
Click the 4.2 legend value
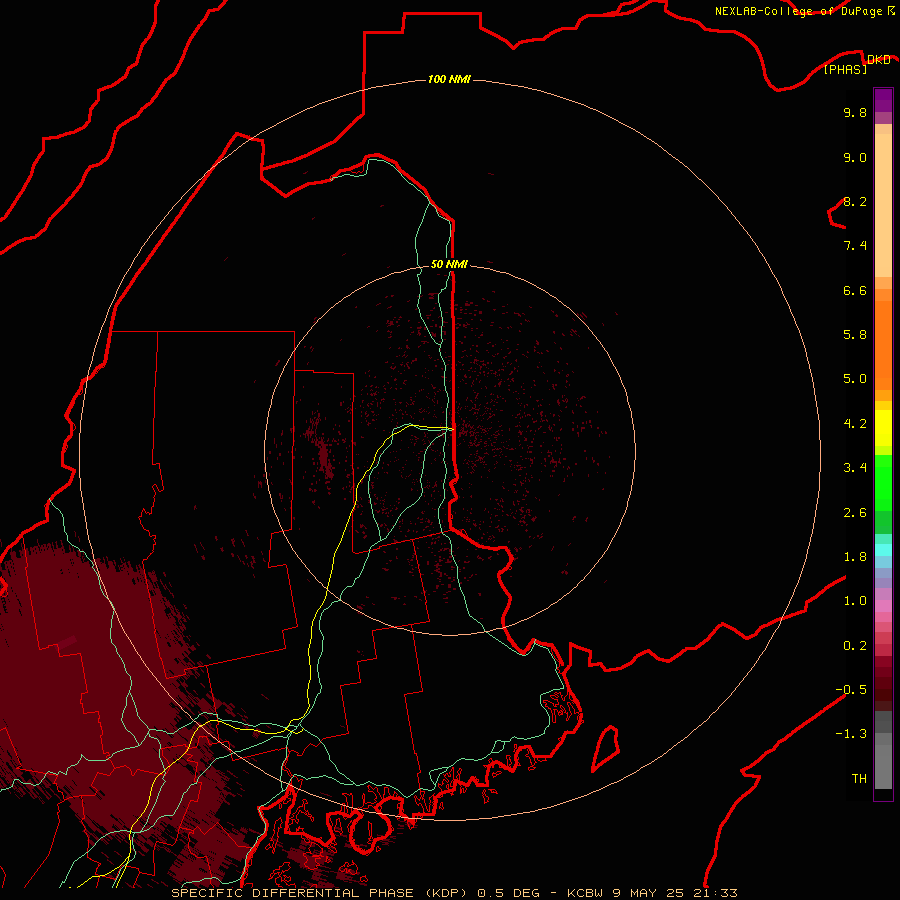(855, 424)
